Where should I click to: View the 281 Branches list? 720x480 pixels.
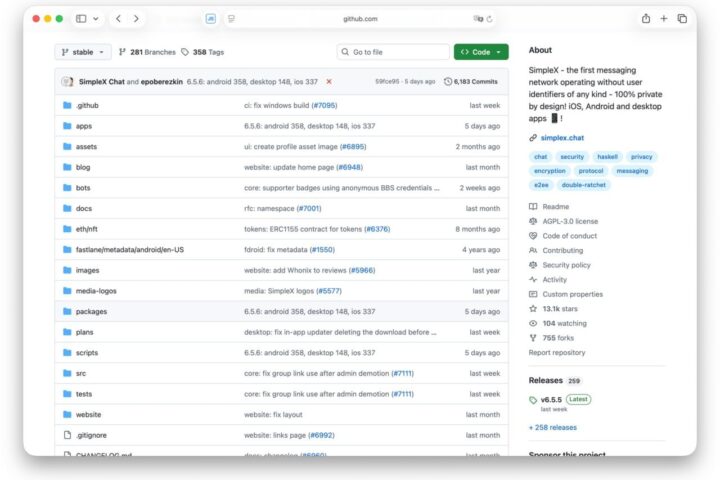(x=147, y=52)
